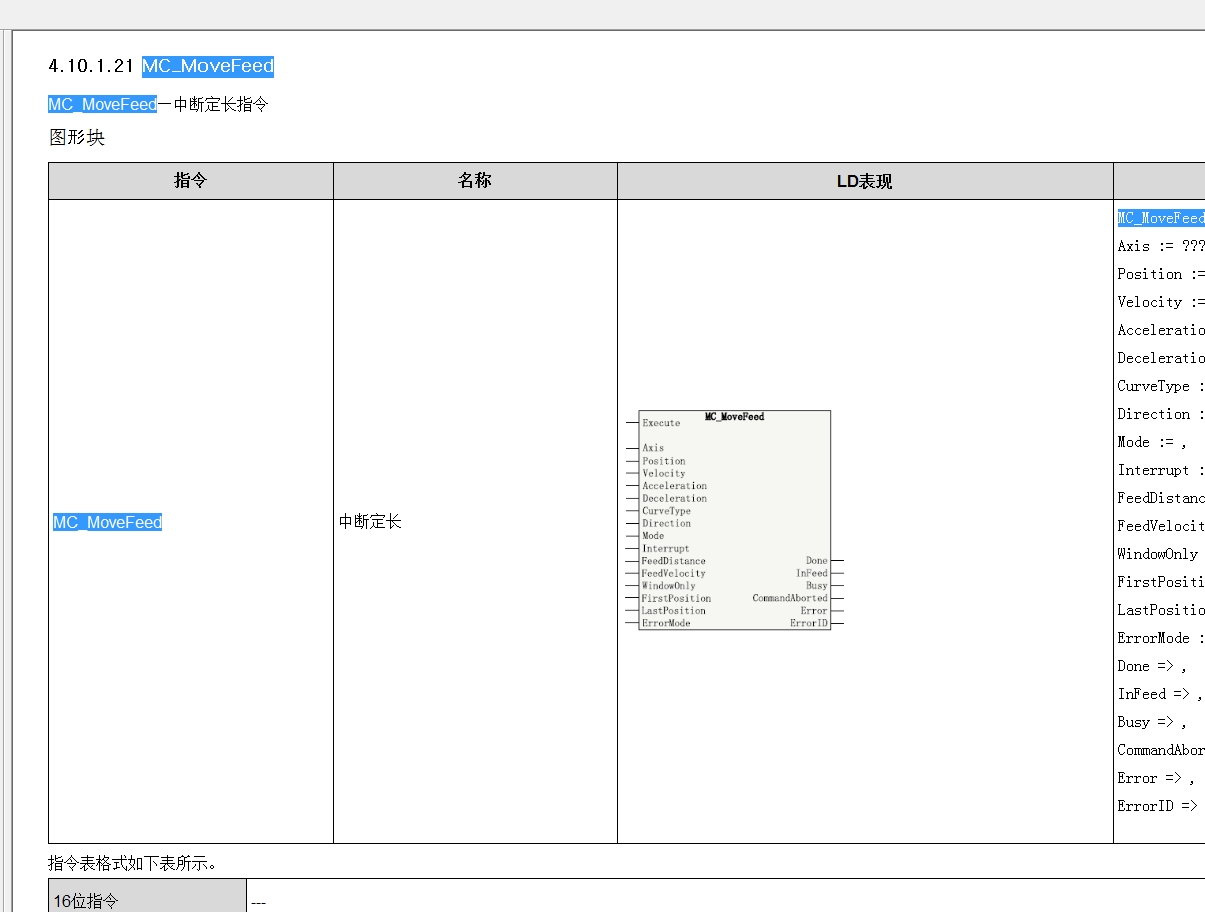
Task: Select the 指令 table column header
Action: pos(190,181)
